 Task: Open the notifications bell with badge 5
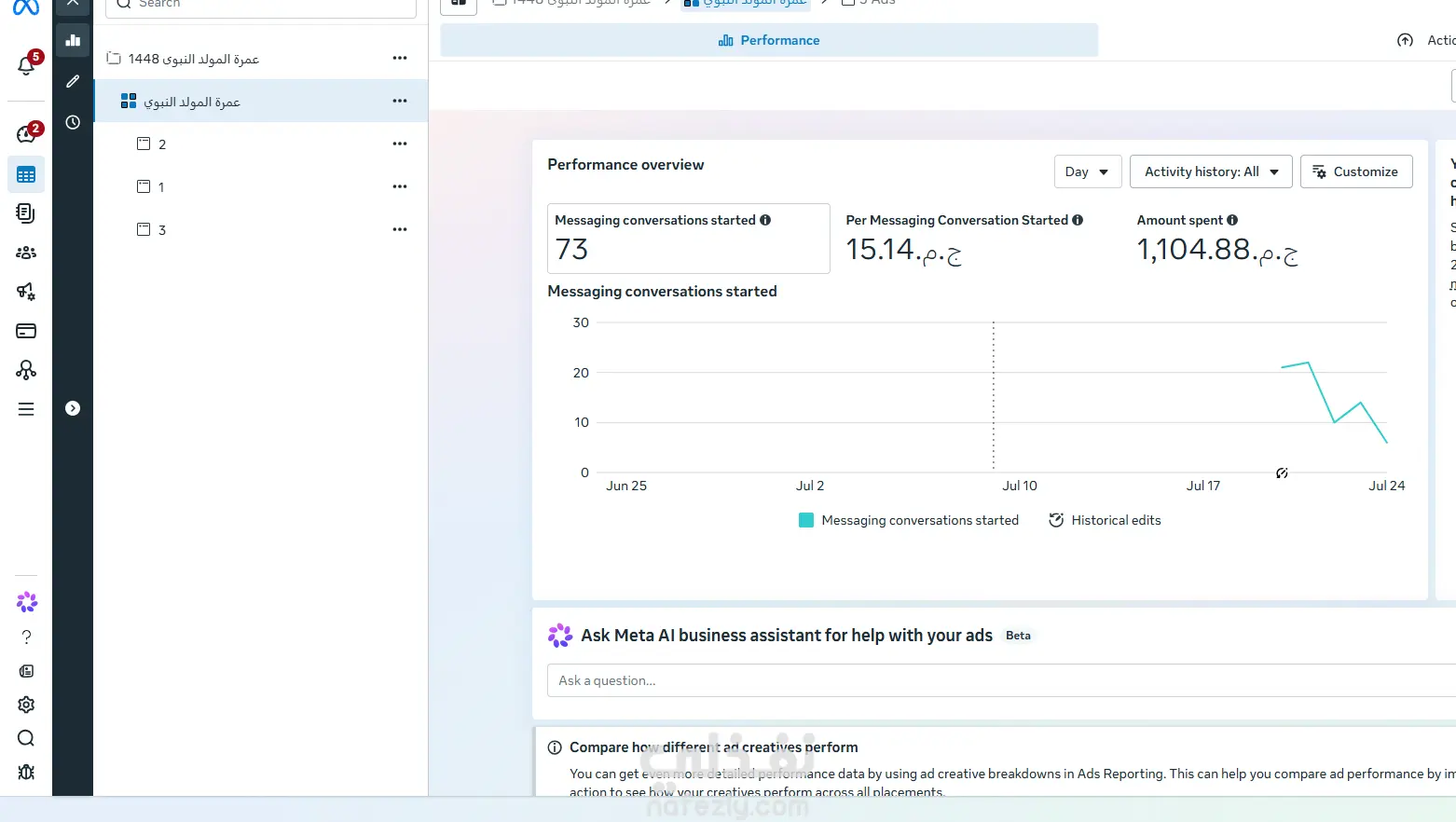point(26,65)
